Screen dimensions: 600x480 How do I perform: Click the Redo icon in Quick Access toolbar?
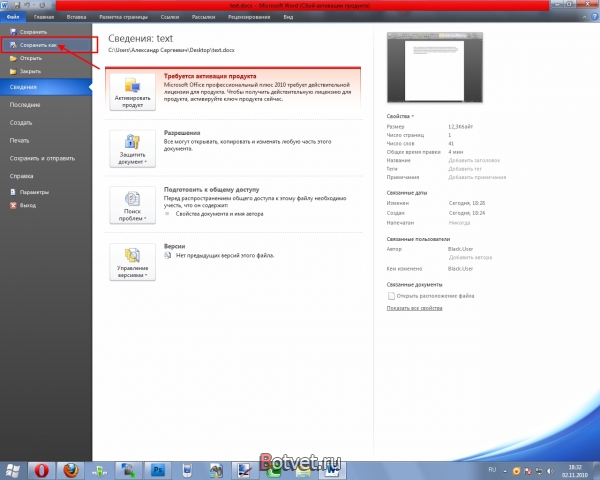coord(42,5)
